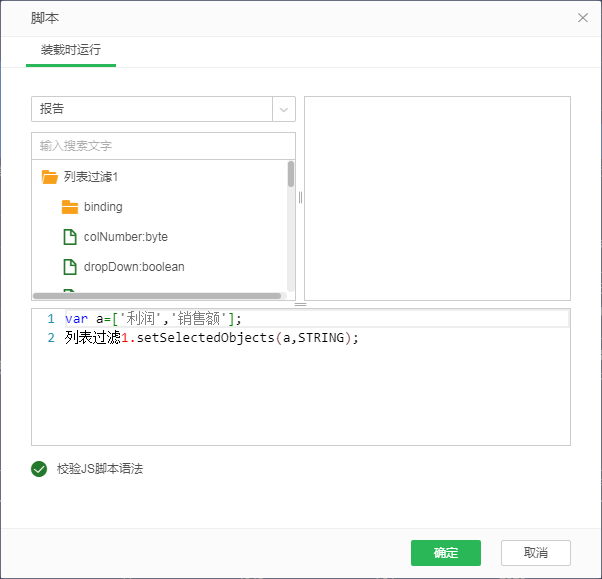Click the tree vertical scrollbar thumb
602x579 pixels.
(291, 174)
